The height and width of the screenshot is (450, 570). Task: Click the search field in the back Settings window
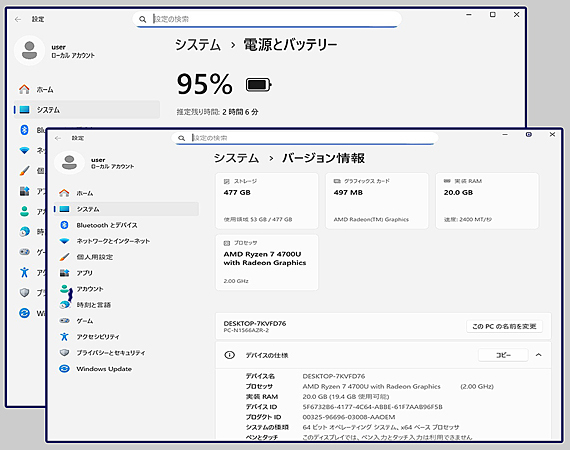point(267,19)
